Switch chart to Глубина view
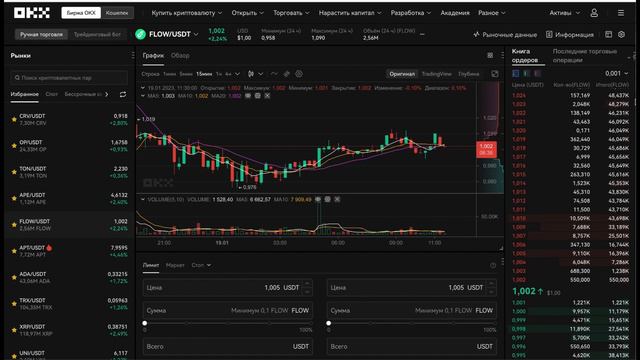Screen dimensions: 640x360 tap(469, 74)
